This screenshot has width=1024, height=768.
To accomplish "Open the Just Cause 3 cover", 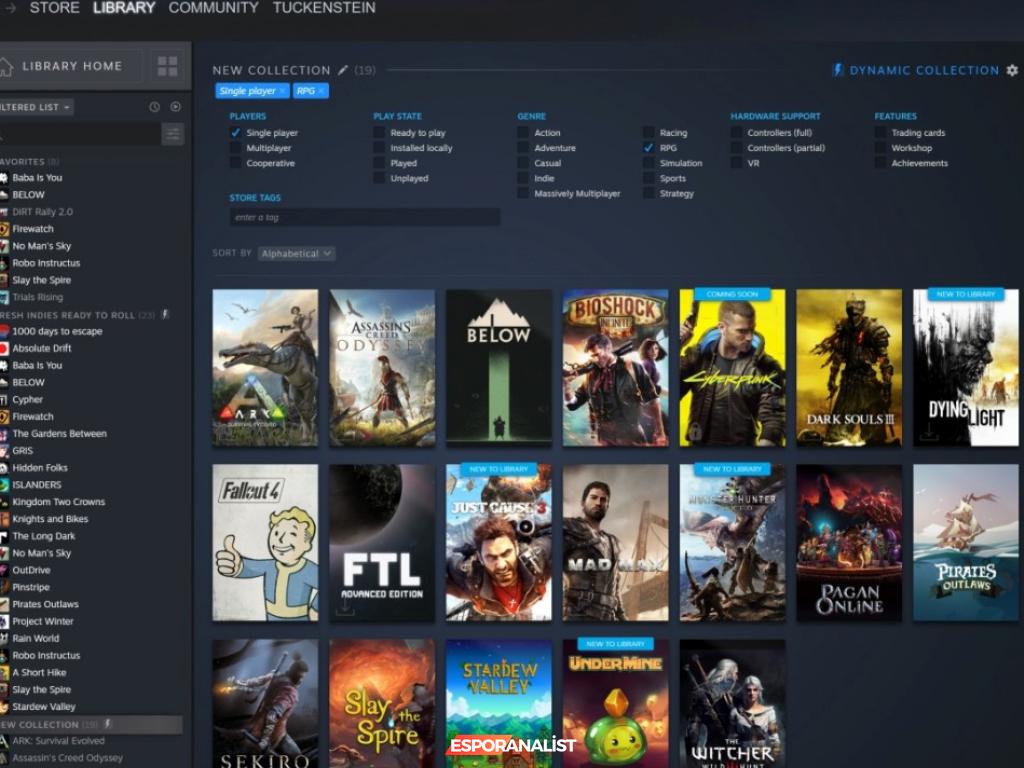I will (x=499, y=543).
